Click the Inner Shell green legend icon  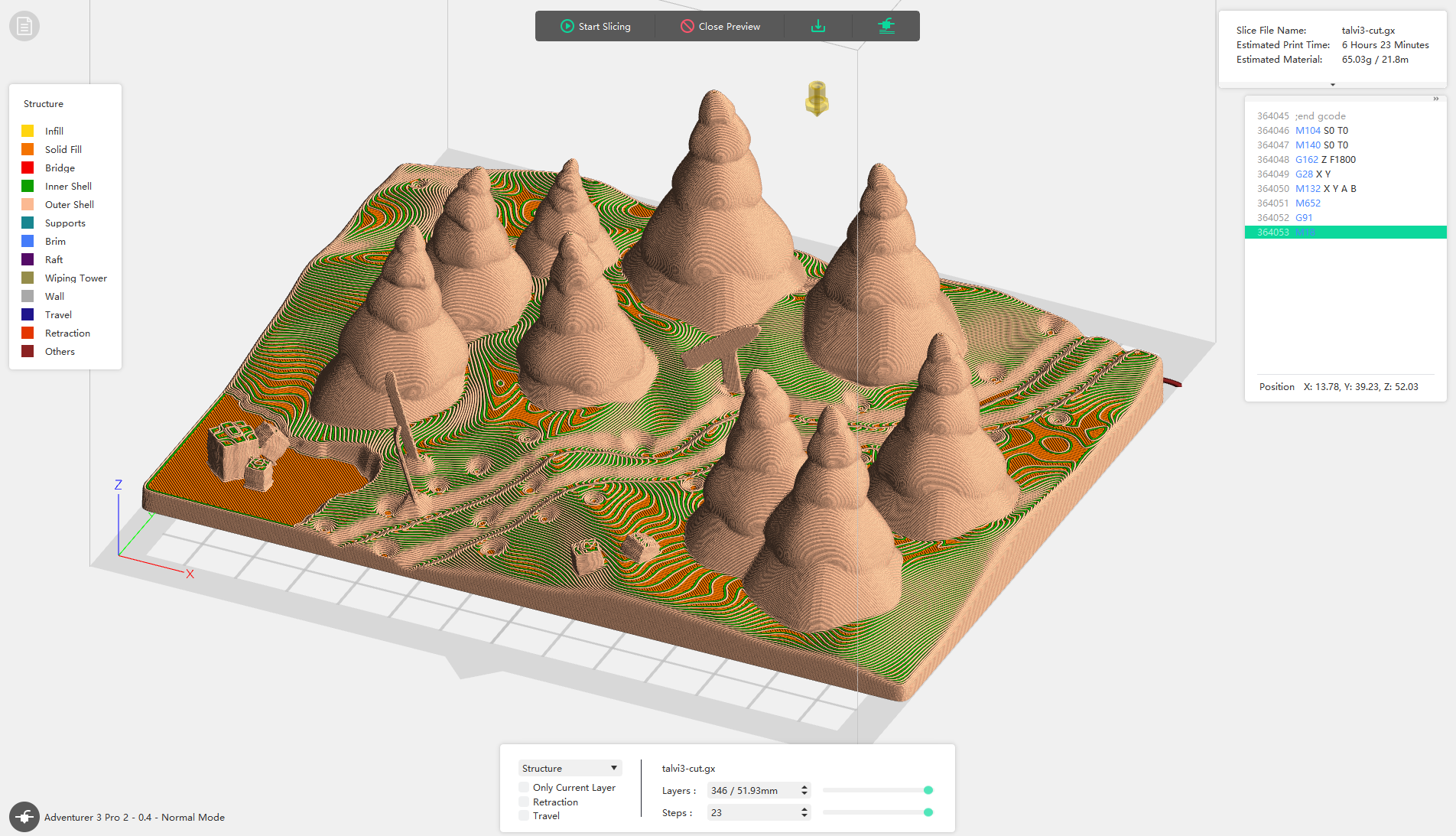28,186
